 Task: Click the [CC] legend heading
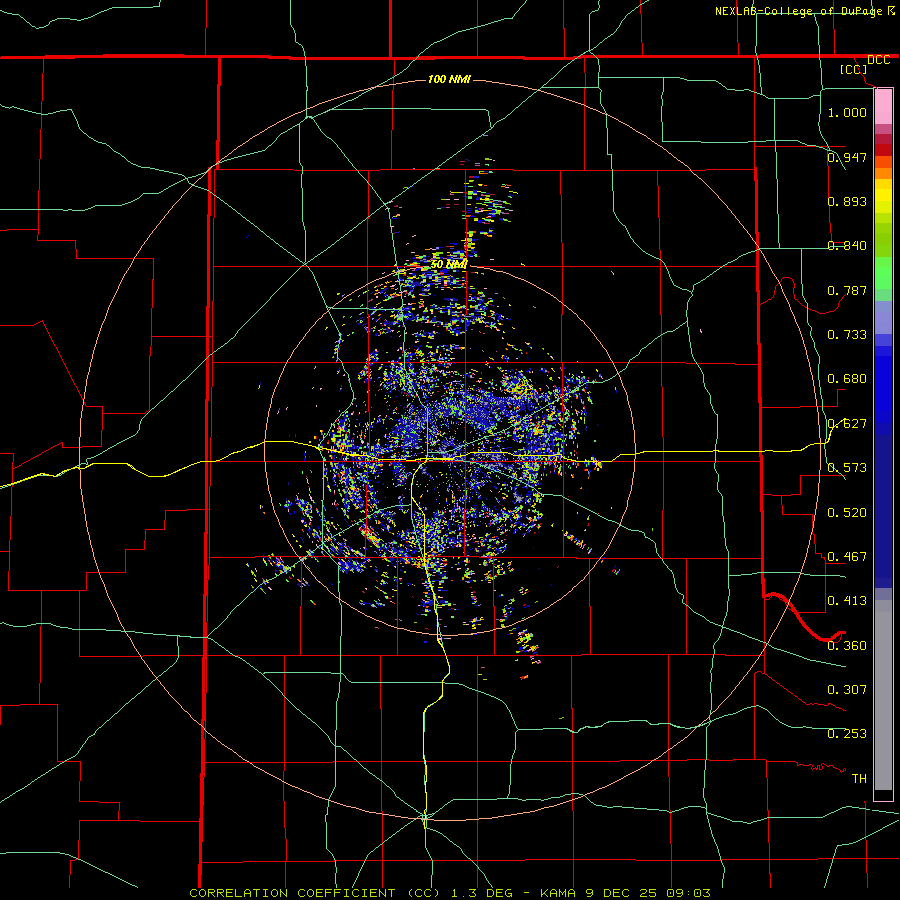tap(853, 69)
